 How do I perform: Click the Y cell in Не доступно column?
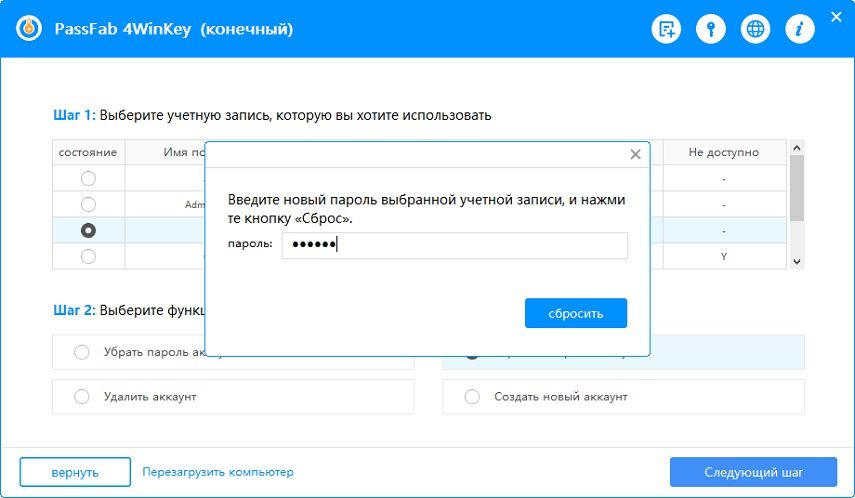(724, 256)
